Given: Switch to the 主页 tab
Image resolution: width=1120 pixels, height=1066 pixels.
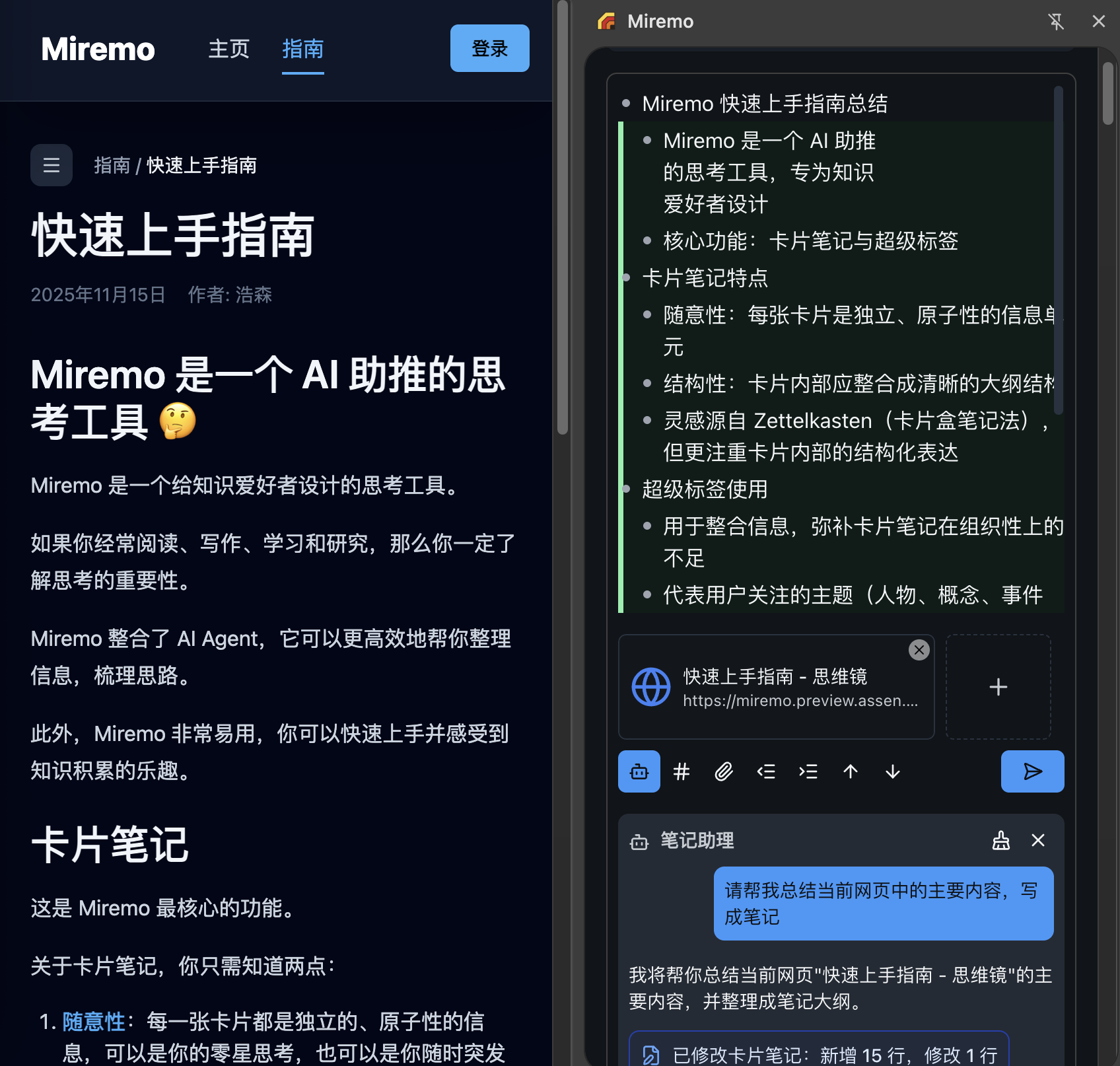Looking at the screenshot, I should pyautogui.click(x=228, y=49).
